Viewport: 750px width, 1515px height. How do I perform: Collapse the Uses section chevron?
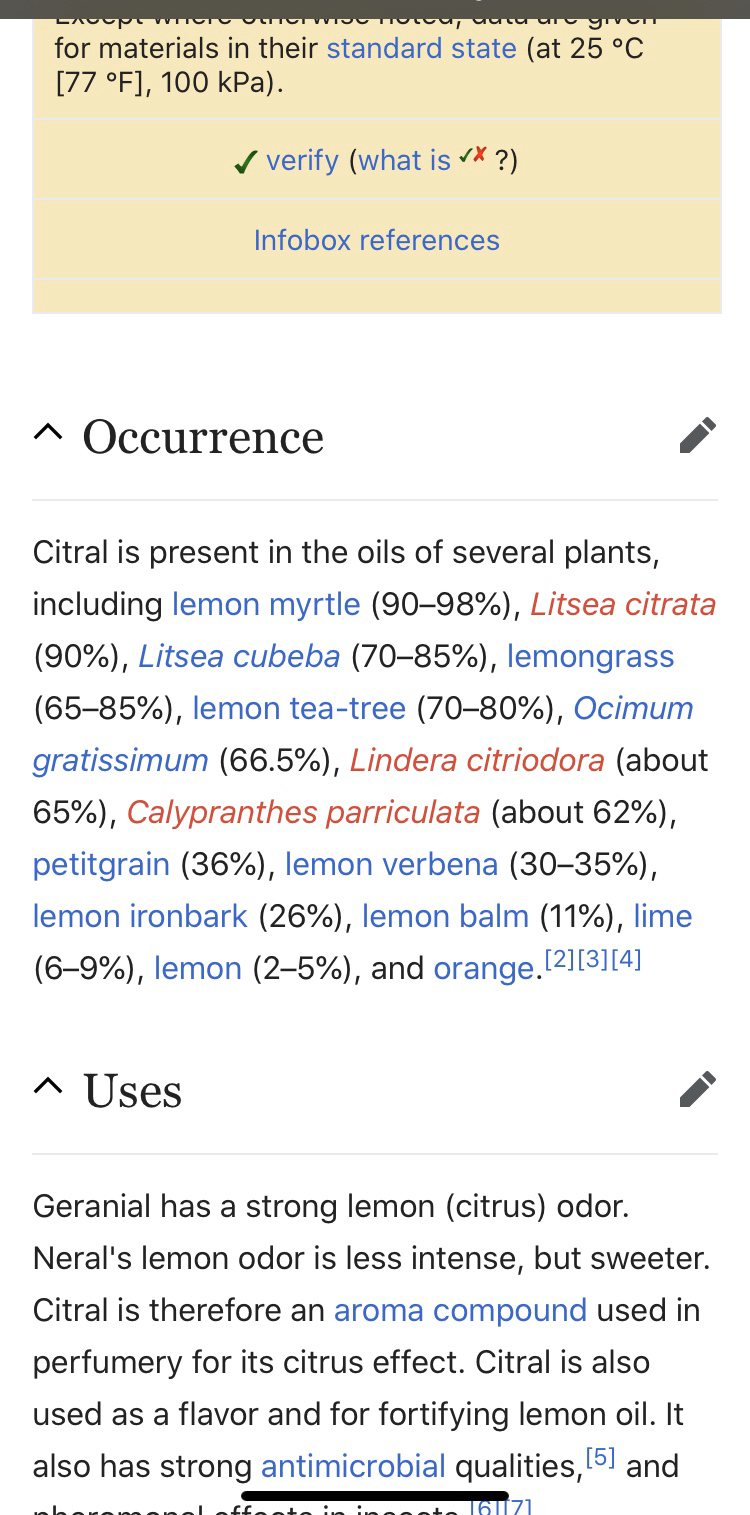[46, 1086]
